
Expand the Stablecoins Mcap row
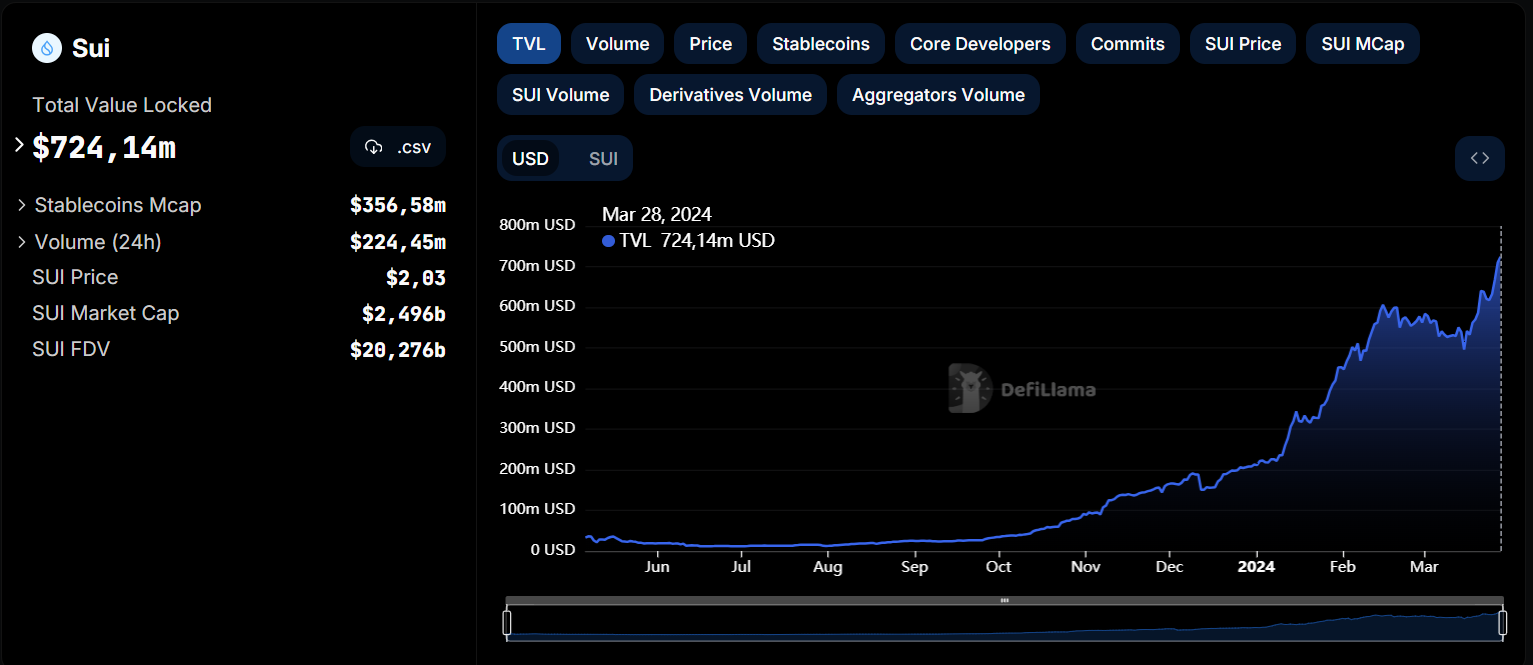22,205
